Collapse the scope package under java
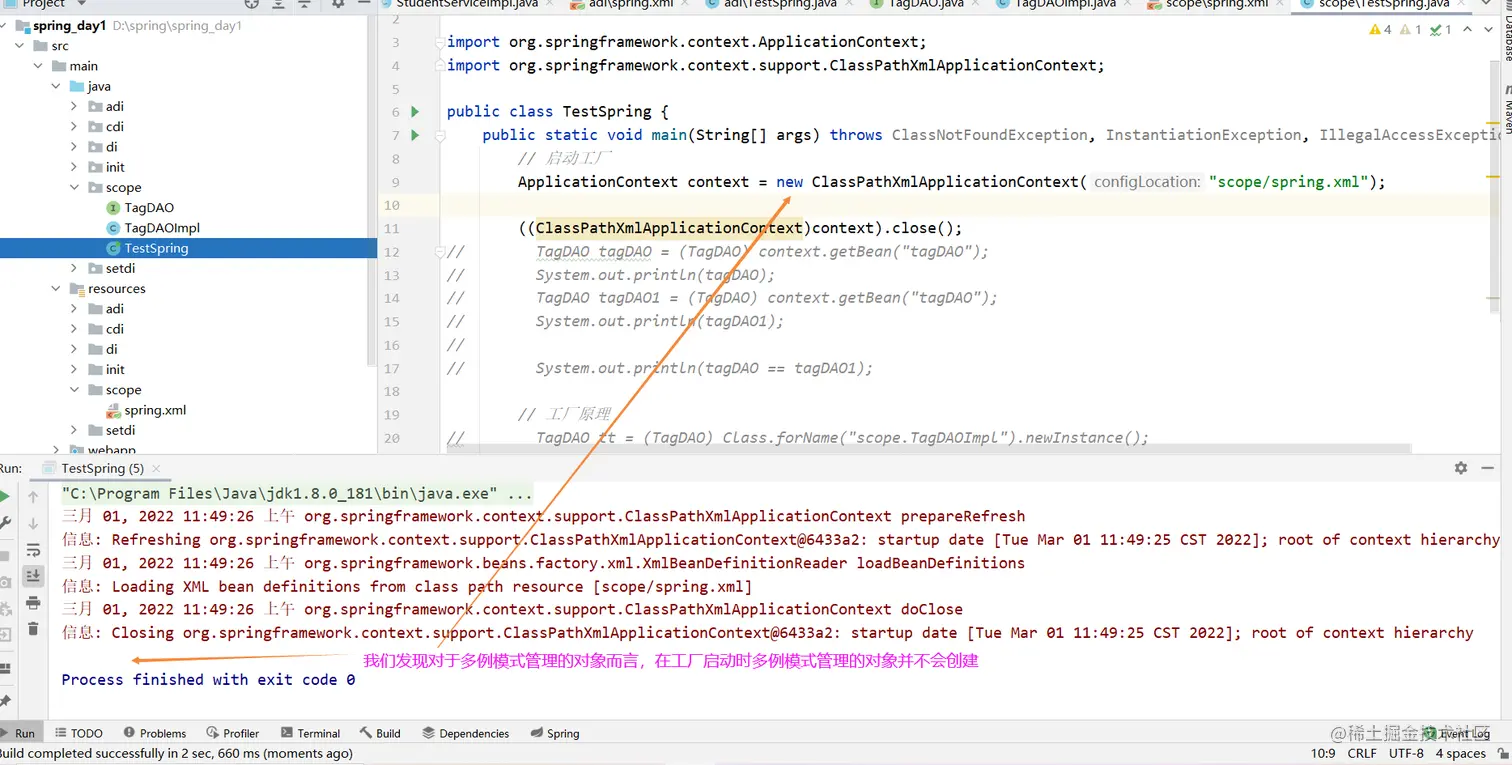 pyautogui.click(x=74, y=188)
